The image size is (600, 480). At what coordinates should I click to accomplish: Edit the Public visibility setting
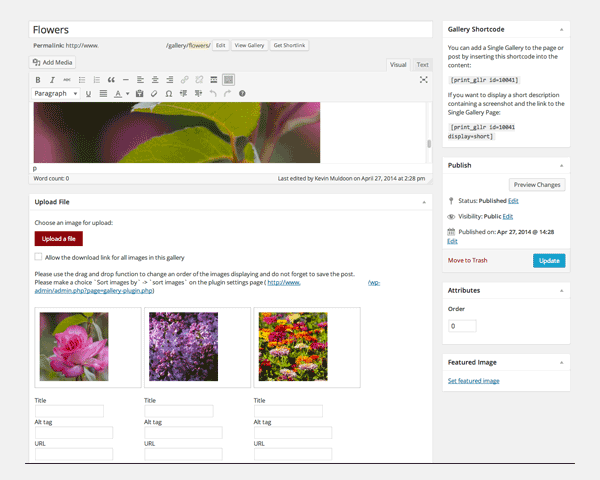point(508,217)
